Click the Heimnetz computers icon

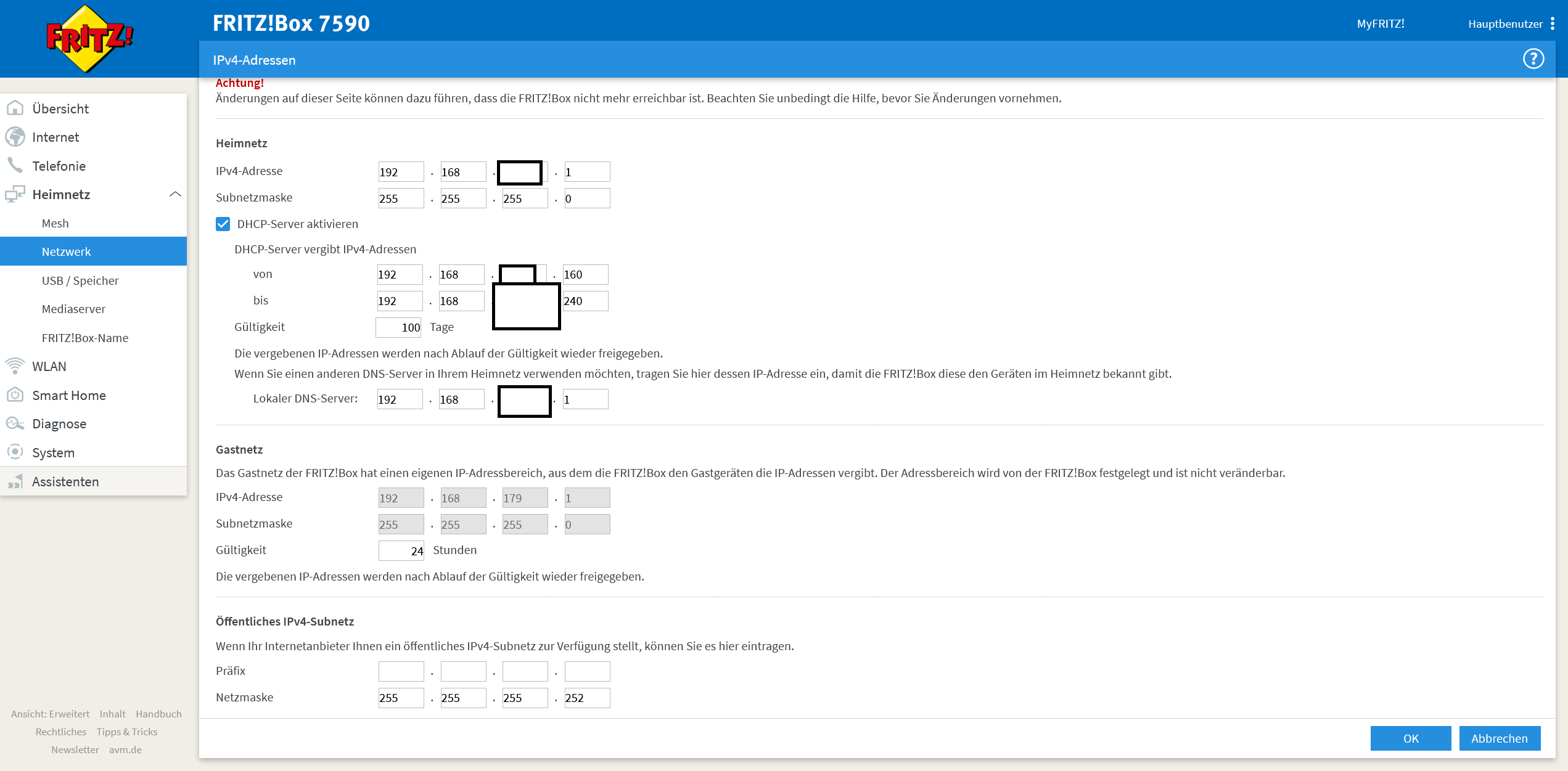coord(15,194)
